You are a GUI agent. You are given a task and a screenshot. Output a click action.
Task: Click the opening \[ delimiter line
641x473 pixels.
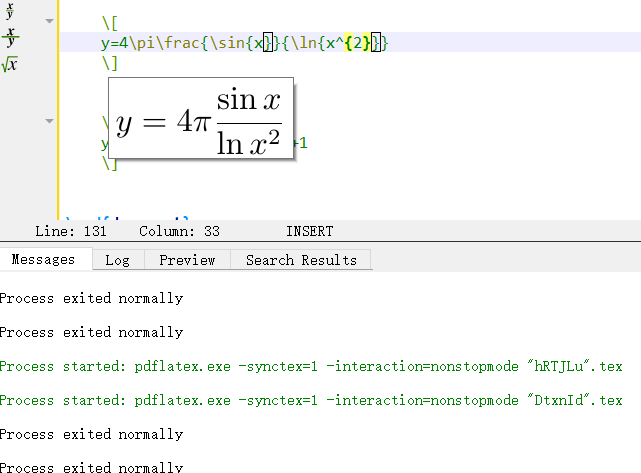[x=109, y=23]
